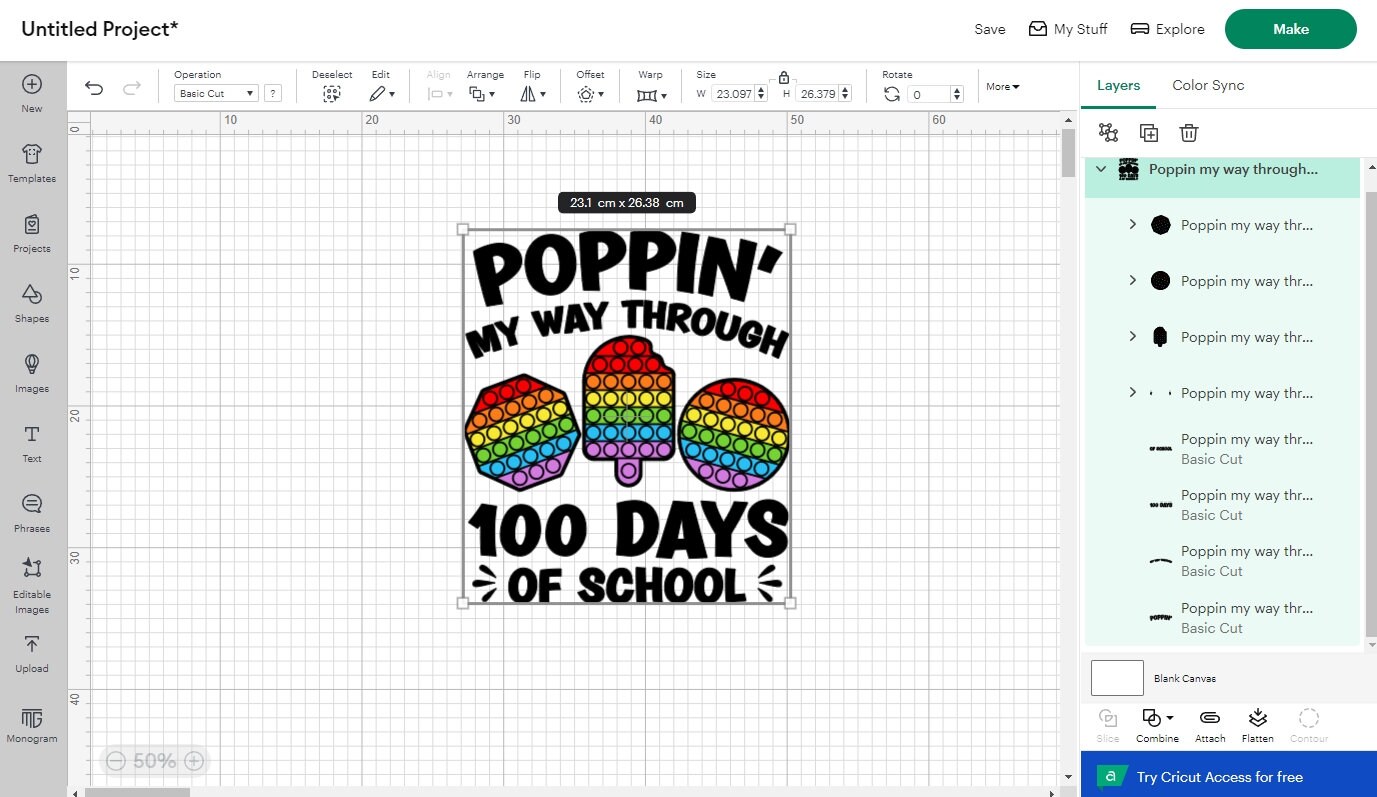This screenshot has width=1377, height=797.
Task: Switch to the Color Sync tab
Action: [x=1207, y=85]
